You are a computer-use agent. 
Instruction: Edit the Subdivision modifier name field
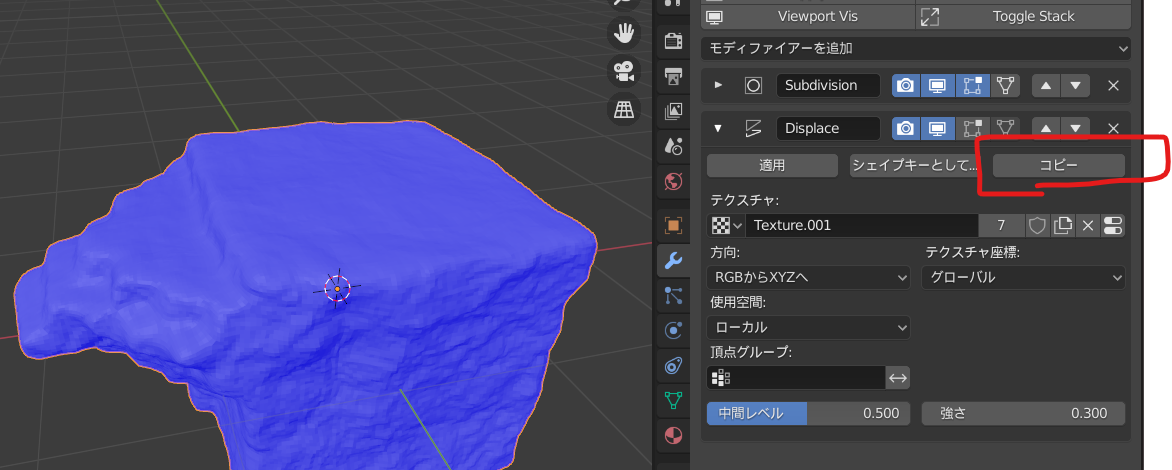coord(828,85)
